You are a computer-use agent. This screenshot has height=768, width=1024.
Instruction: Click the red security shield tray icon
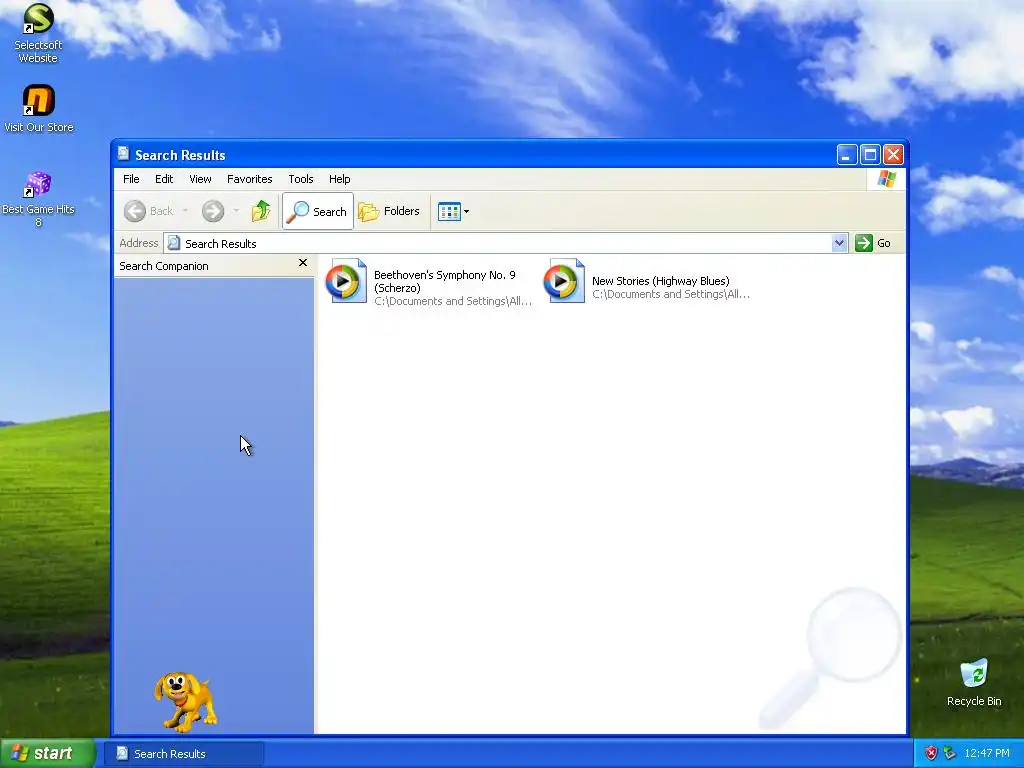(x=931, y=753)
